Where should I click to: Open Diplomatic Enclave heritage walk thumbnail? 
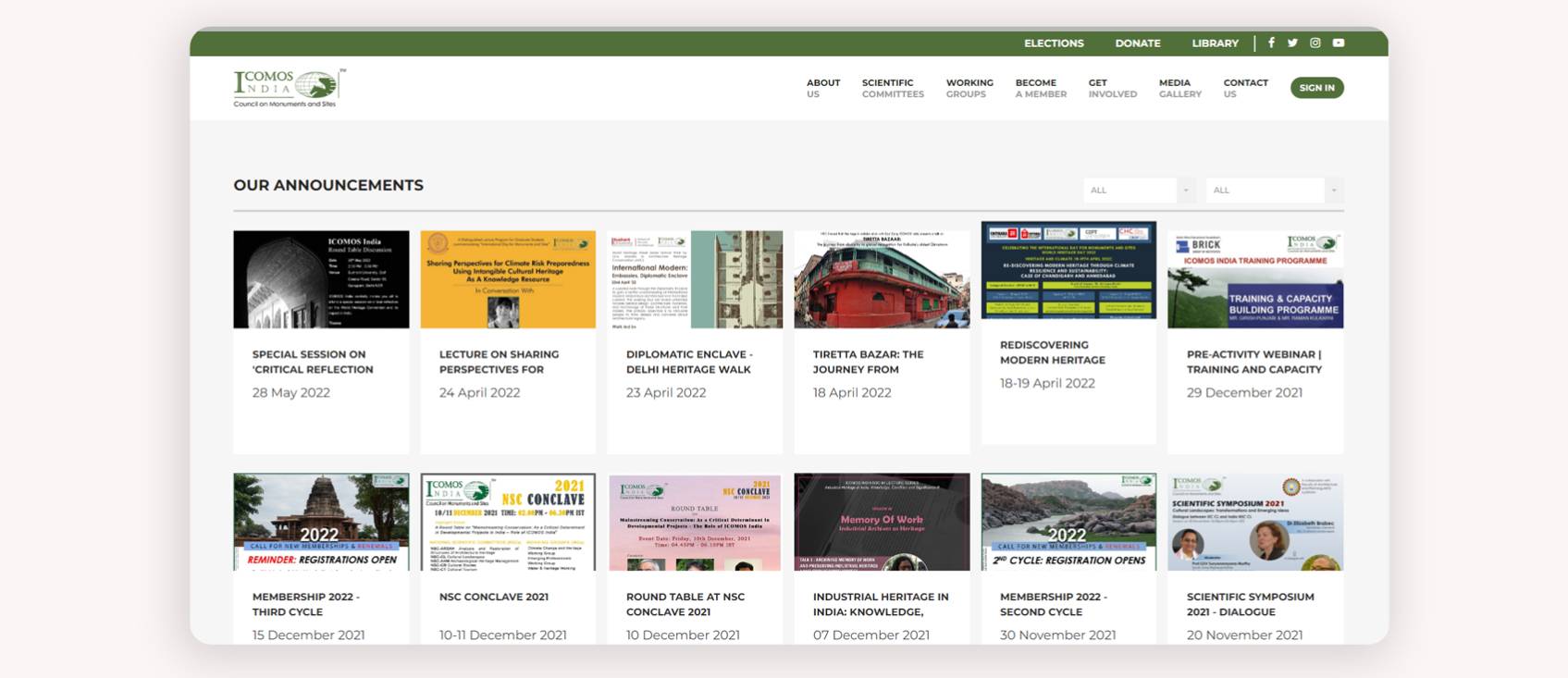695,279
